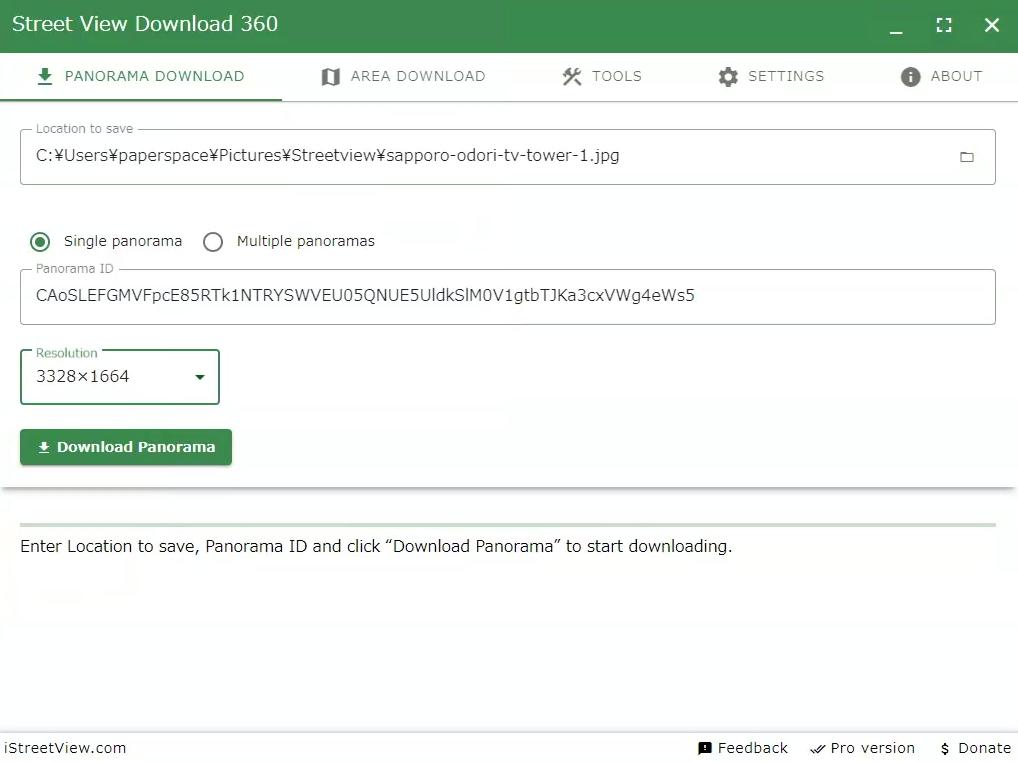Open the Tools tab
This screenshot has height=762, width=1018.
click(x=602, y=77)
